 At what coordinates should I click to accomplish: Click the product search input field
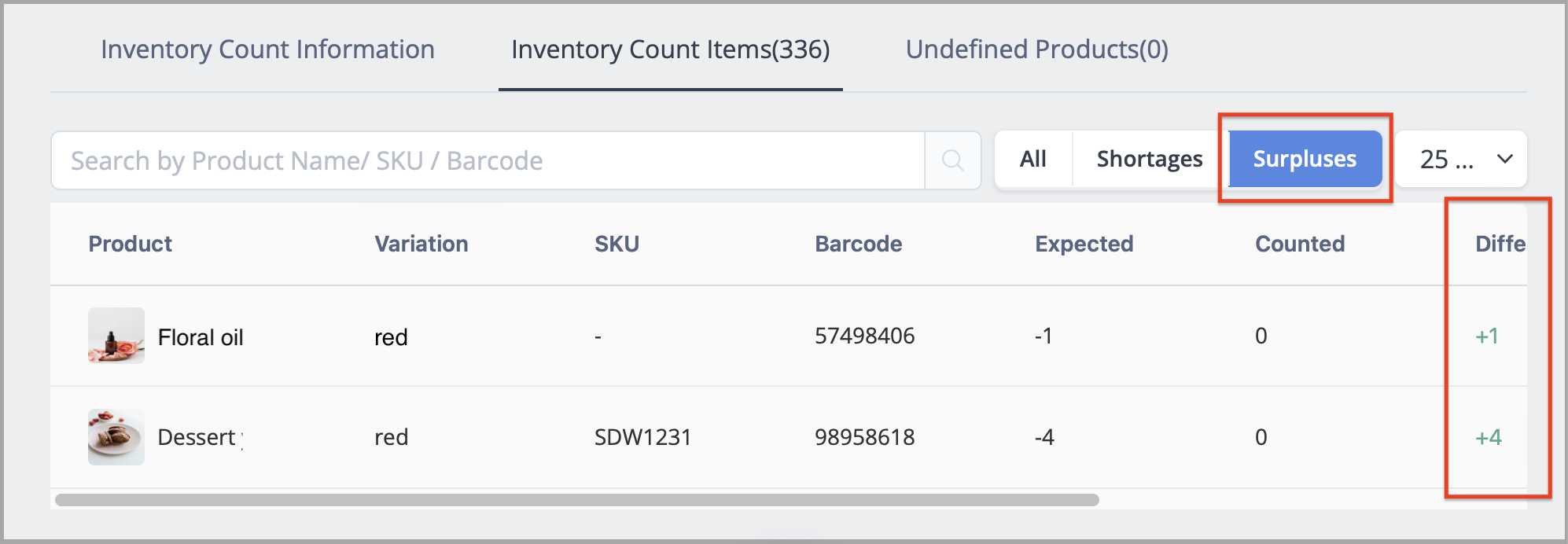click(488, 160)
